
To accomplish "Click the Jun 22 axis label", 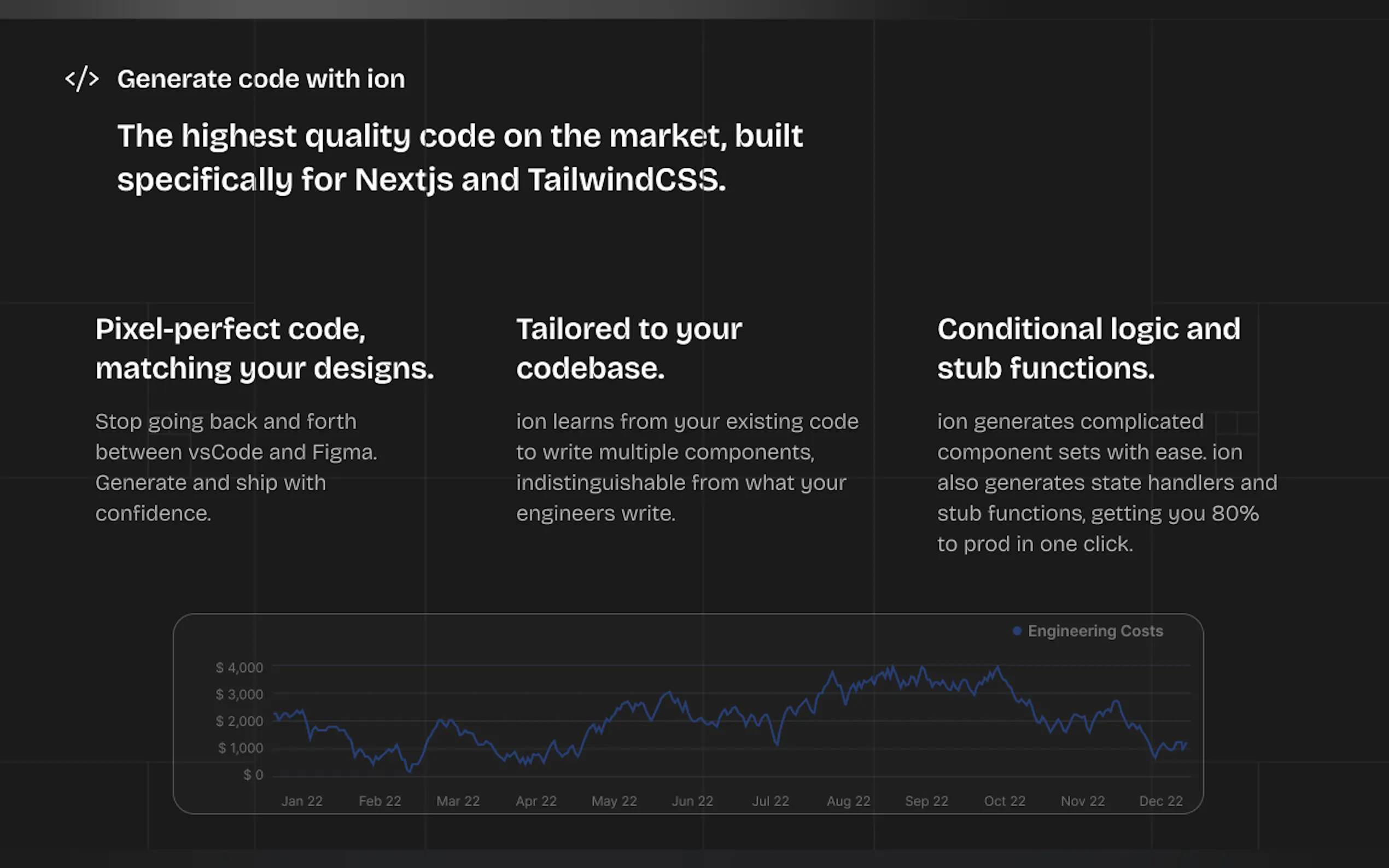I will click(692, 801).
